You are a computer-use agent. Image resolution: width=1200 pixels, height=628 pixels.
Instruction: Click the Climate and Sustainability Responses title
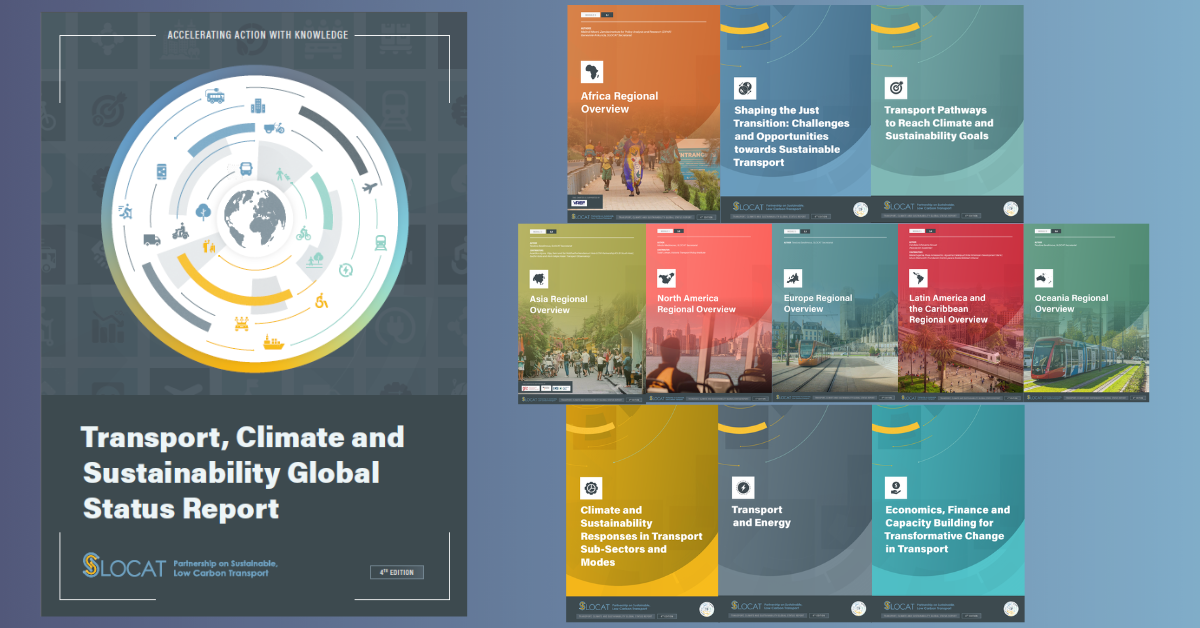click(x=641, y=536)
